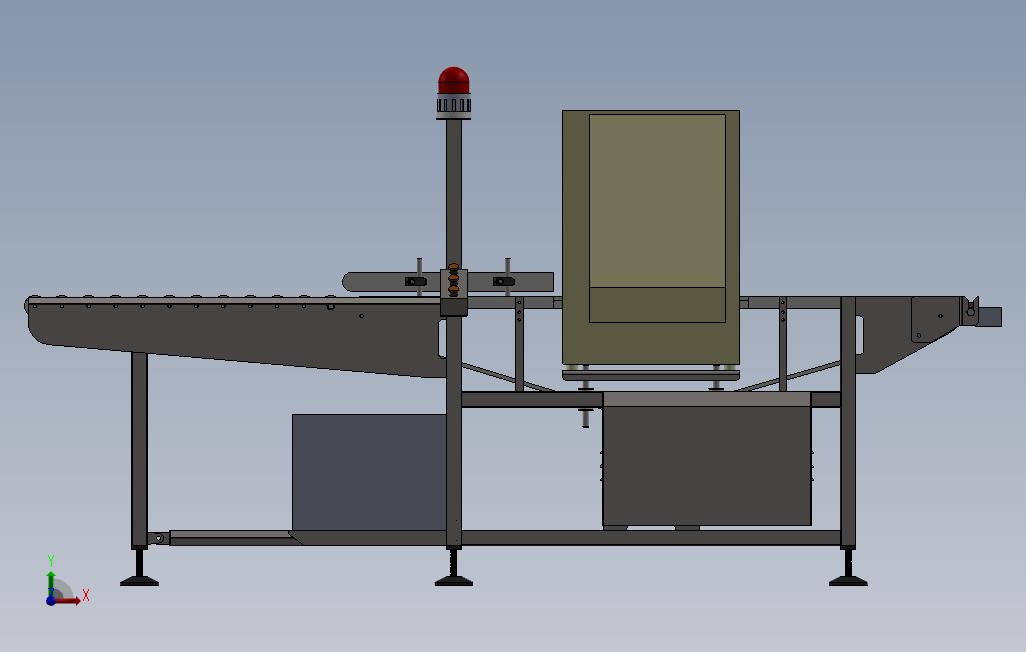1026x652 pixels.
Task: Pick the narrow lower panel of olive cabinet
Action: click(x=658, y=304)
